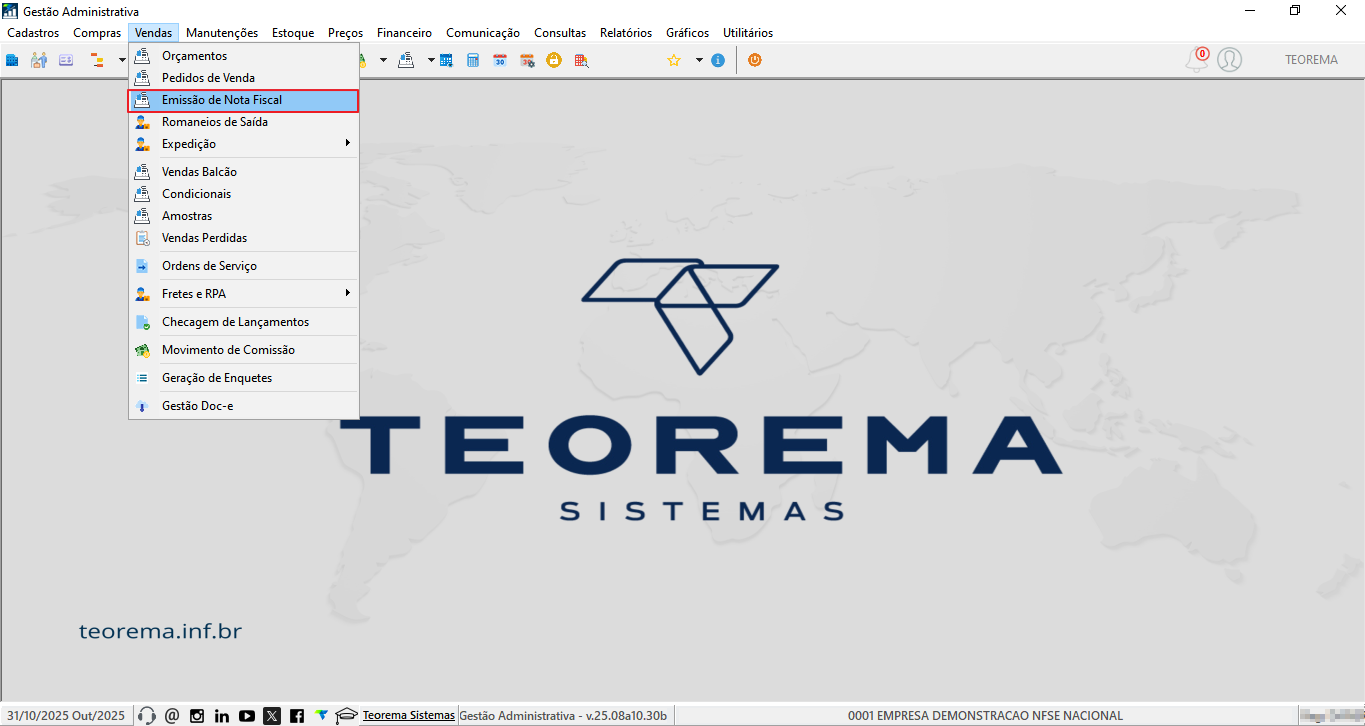Click the TEOREMA user name label

click(x=1311, y=60)
